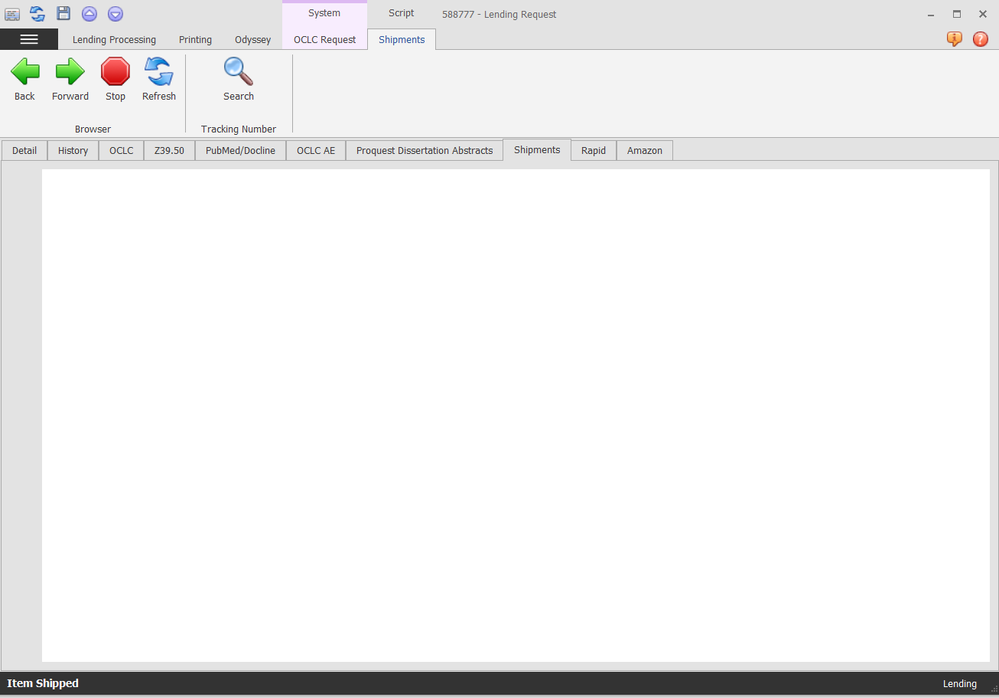Open the Odyssey ribbon tab

(252, 39)
